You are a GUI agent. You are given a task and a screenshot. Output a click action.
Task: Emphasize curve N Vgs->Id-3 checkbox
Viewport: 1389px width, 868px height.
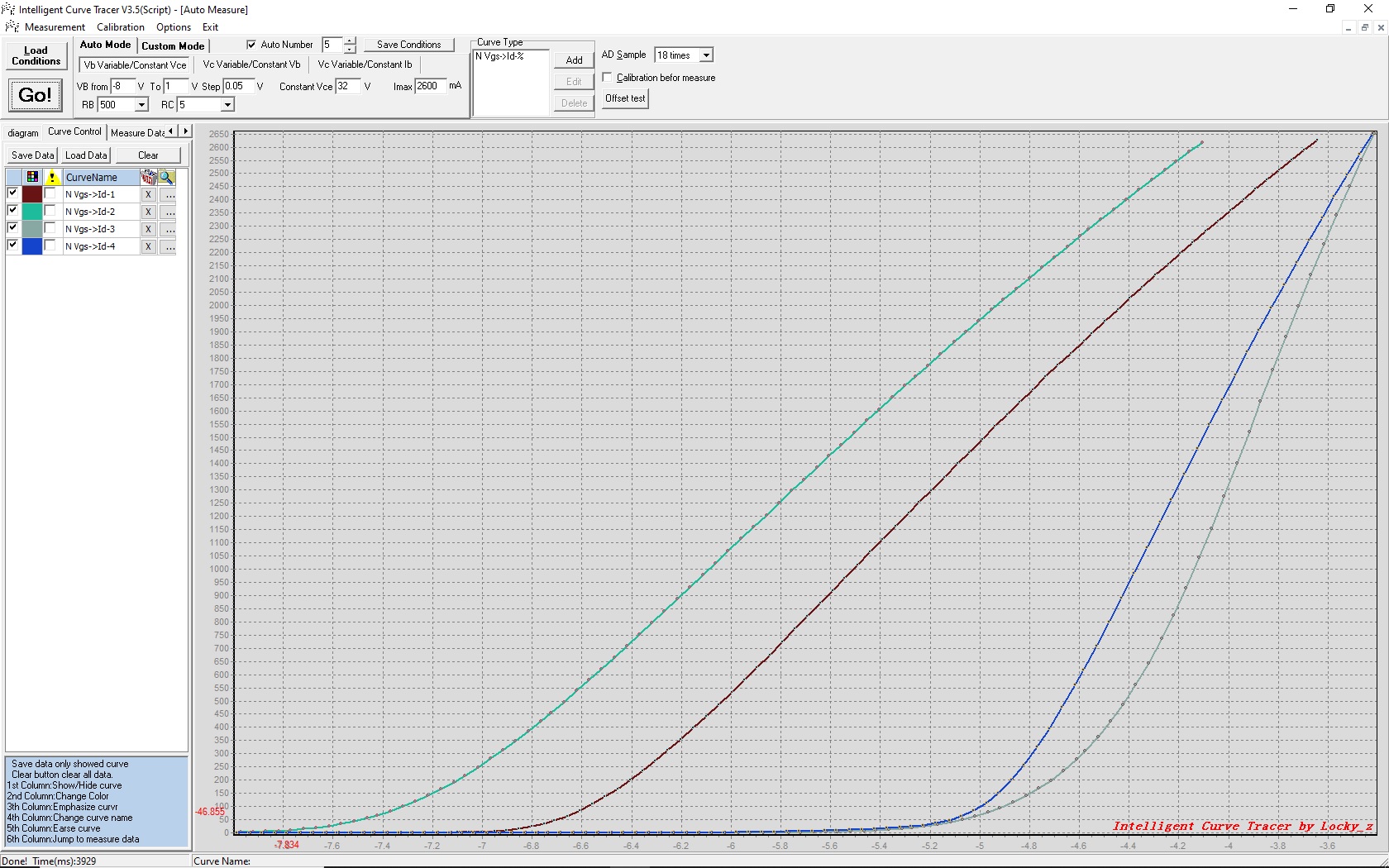[x=50, y=228]
